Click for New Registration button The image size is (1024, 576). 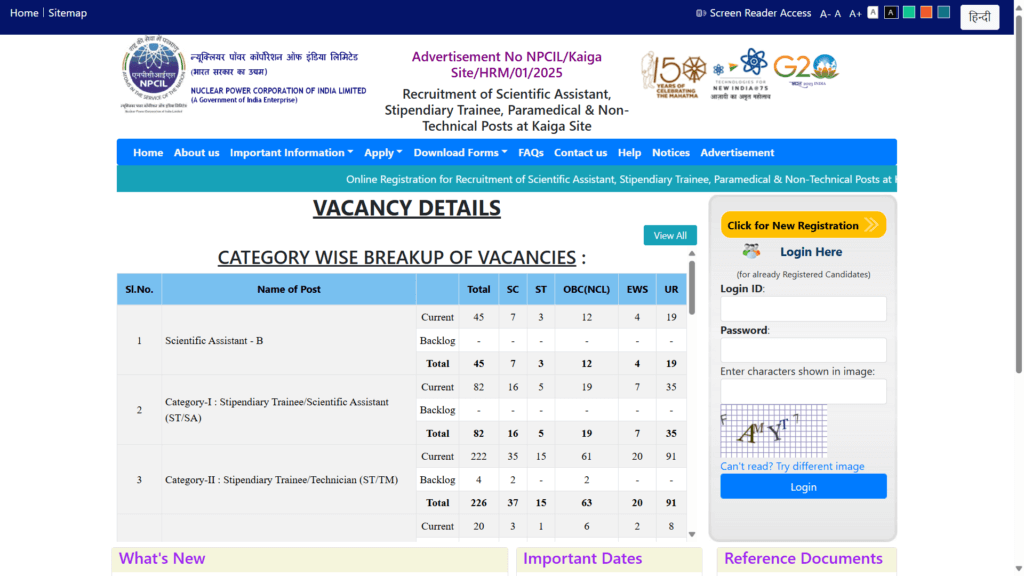803,225
